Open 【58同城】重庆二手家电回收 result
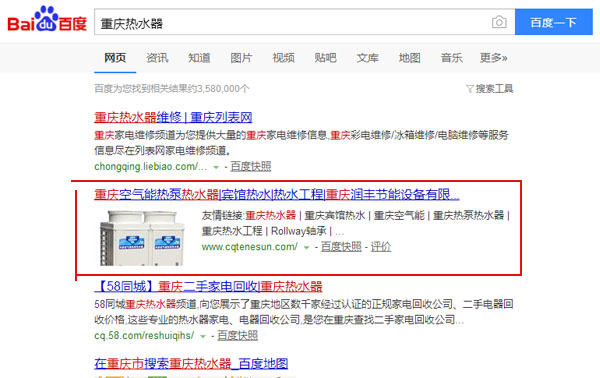This screenshot has width=600, height=378. click(208, 286)
